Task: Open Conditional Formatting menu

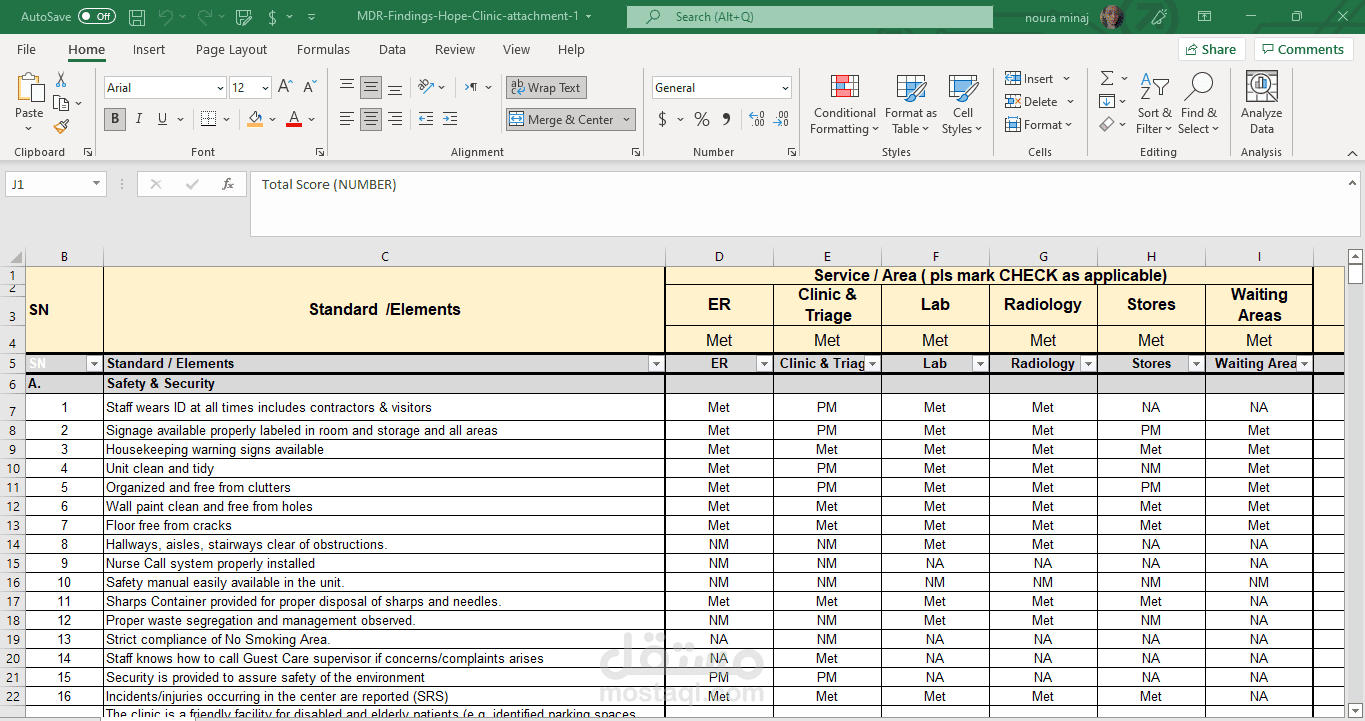Action: point(844,105)
